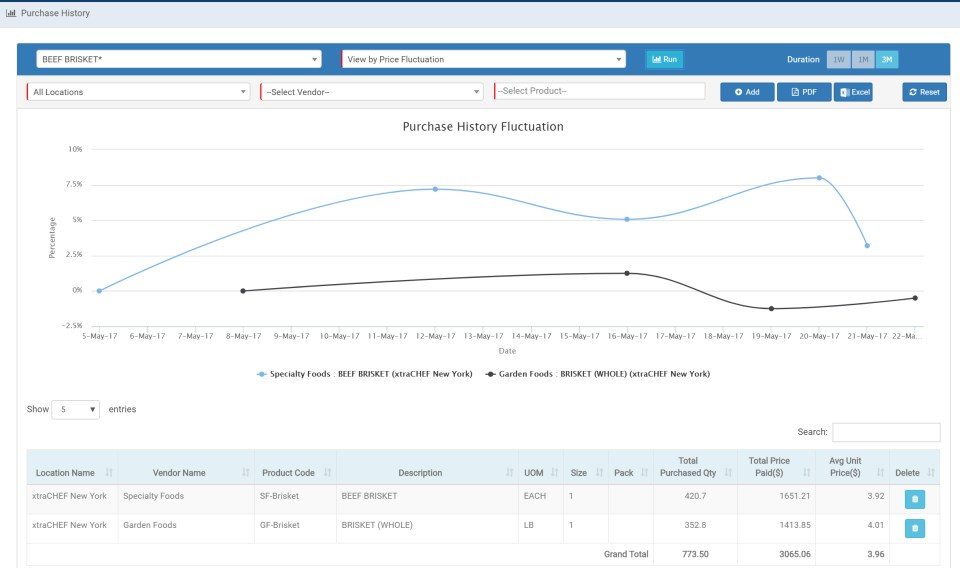Delete the Specialty Foods row with trash icon
Image resolution: width=960 pixels, height=568 pixels.
click(915, 499)
